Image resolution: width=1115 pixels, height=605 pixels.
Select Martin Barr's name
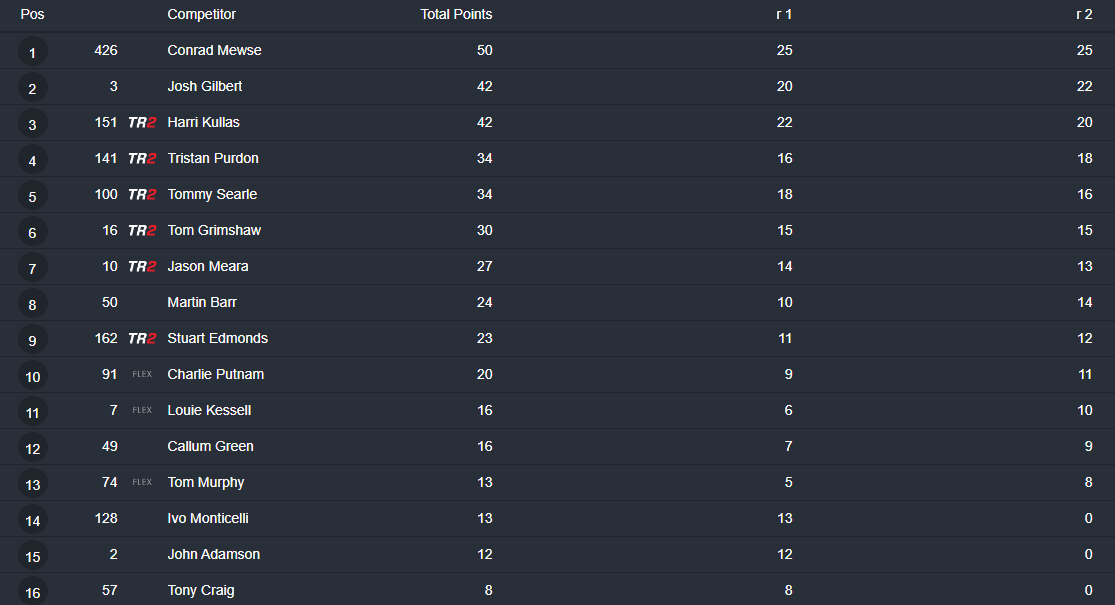click(202, 302)
